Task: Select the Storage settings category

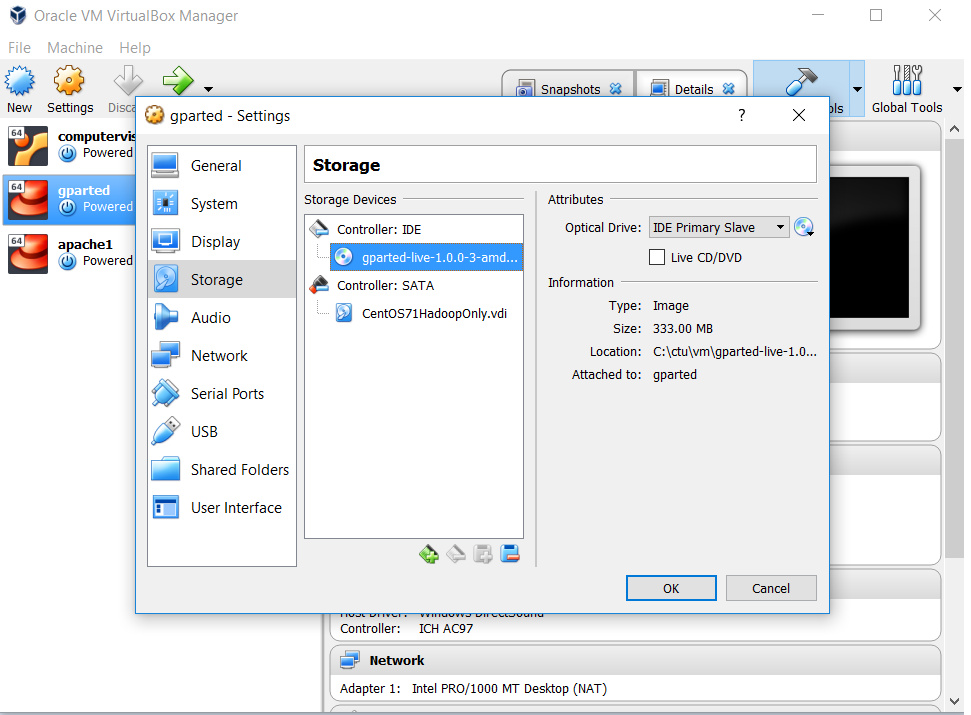Action: (222, 279)
